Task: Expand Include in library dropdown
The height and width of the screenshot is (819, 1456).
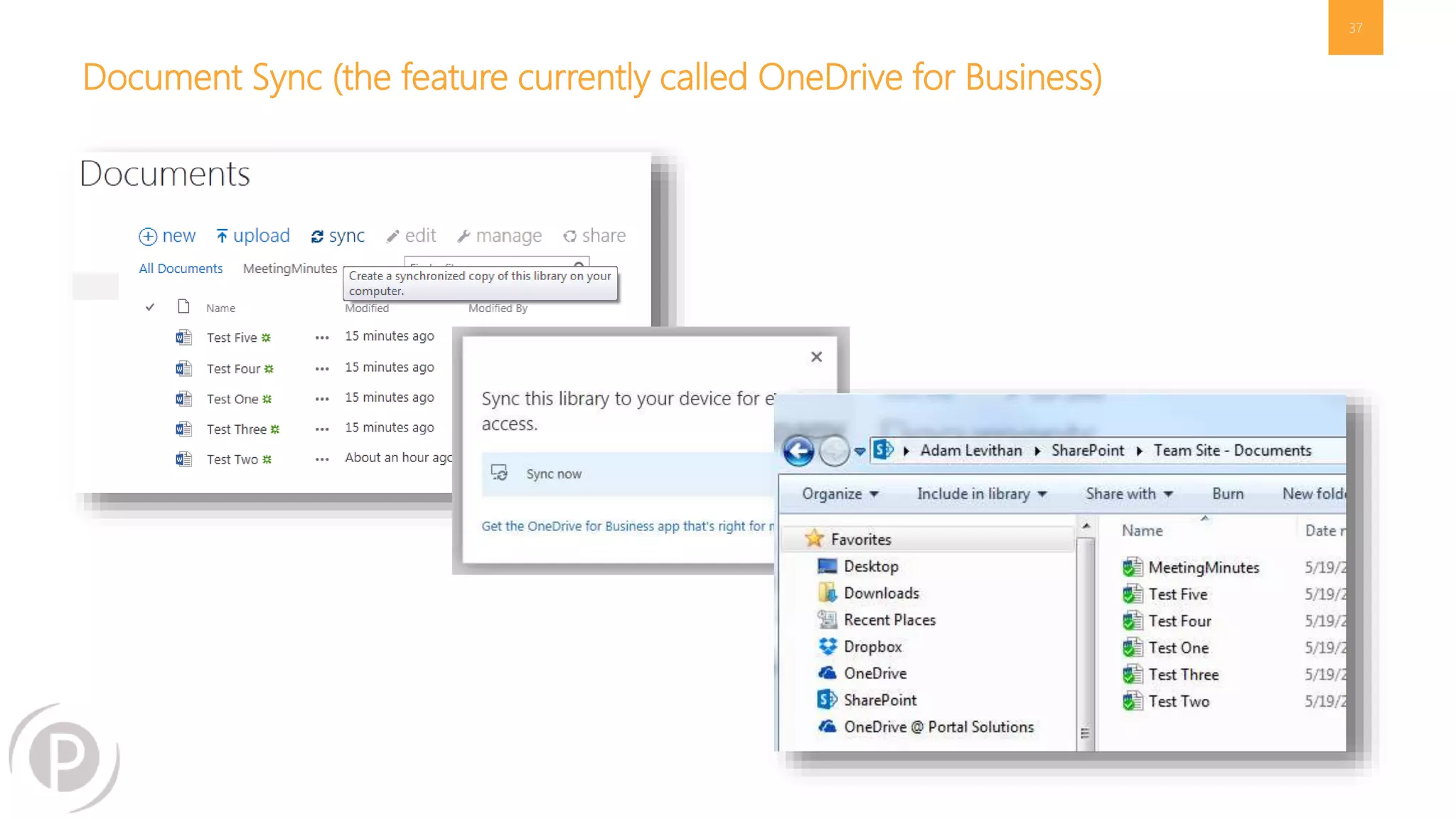Action: point(982,493)
